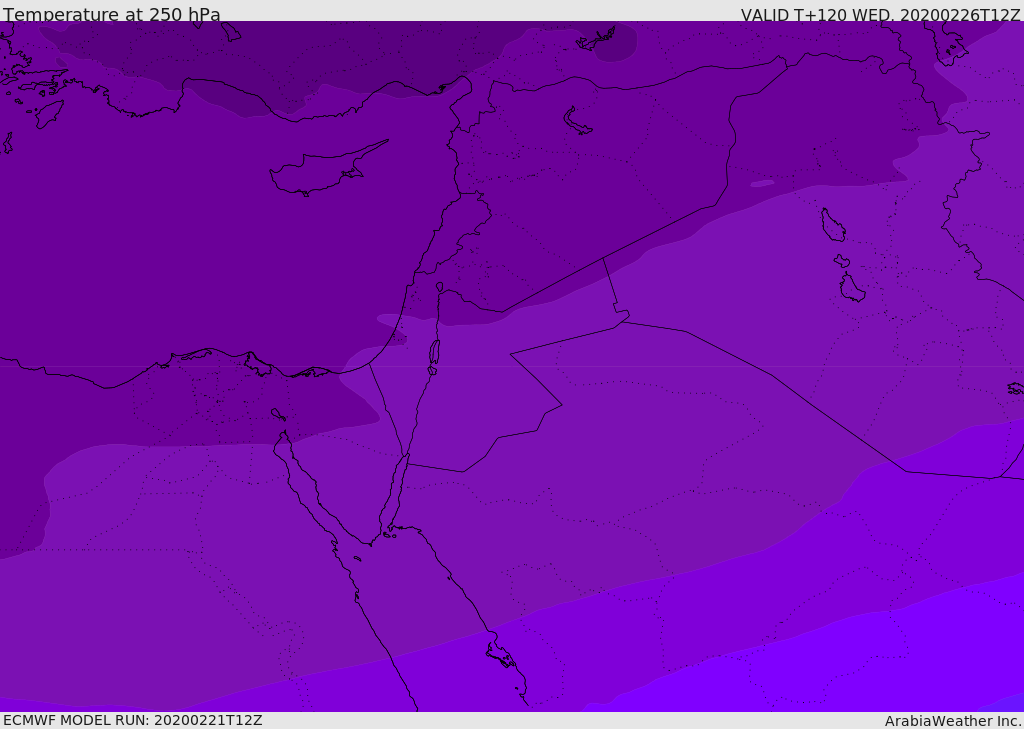Screen dimensions: 1024x729
Task: Click the 'VALID T+120 WED. 20200226T12Z' label
Action: click(880, 15)
